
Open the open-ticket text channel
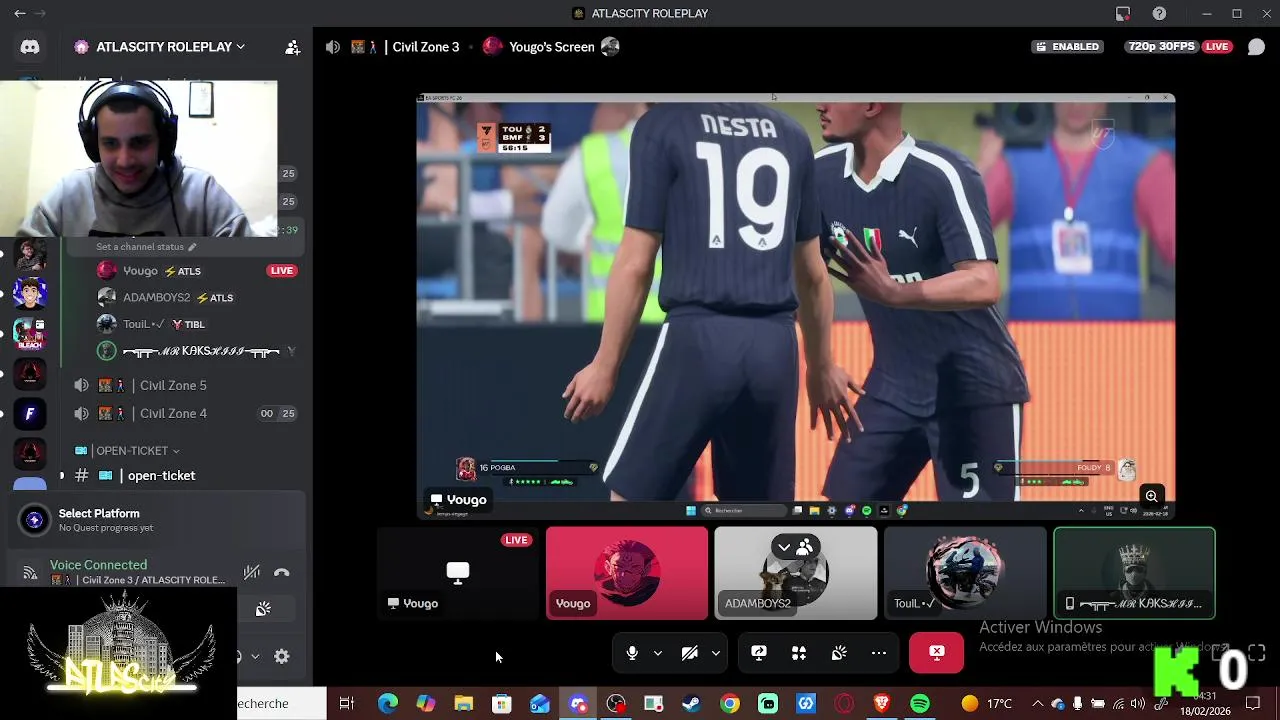[183, 476]
